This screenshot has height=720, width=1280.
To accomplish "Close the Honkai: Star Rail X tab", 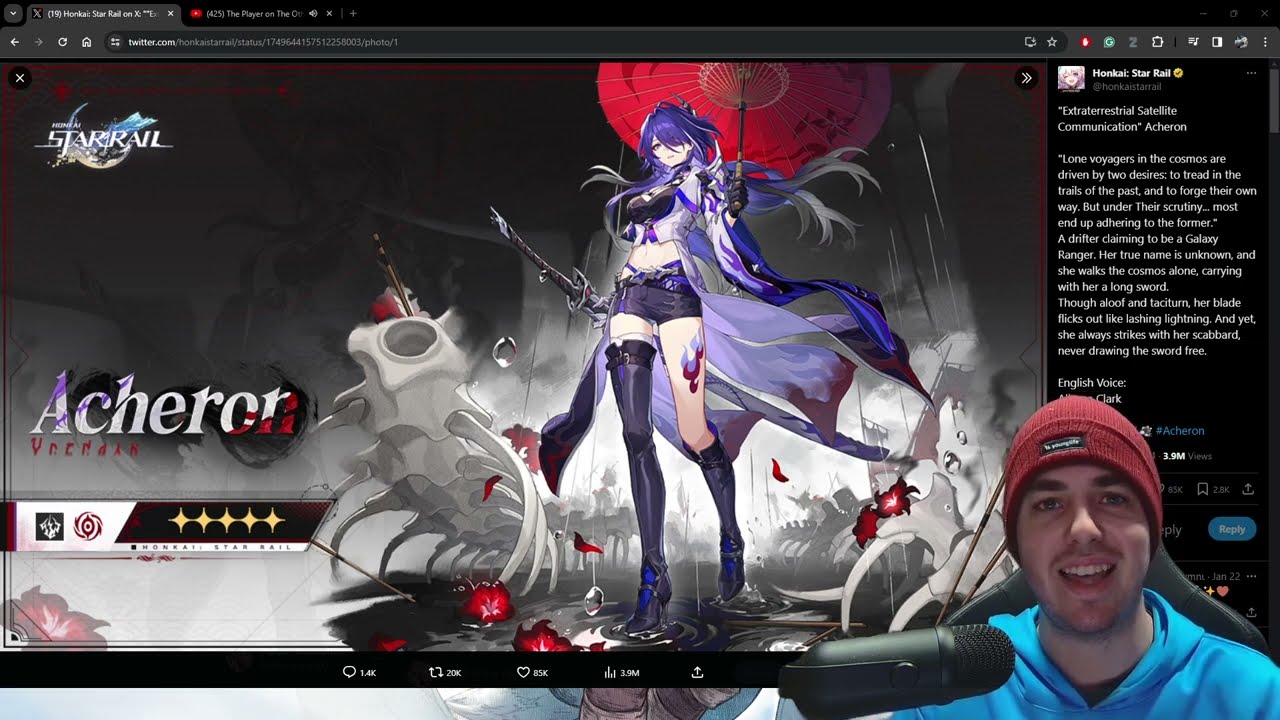I will (170, 14).
